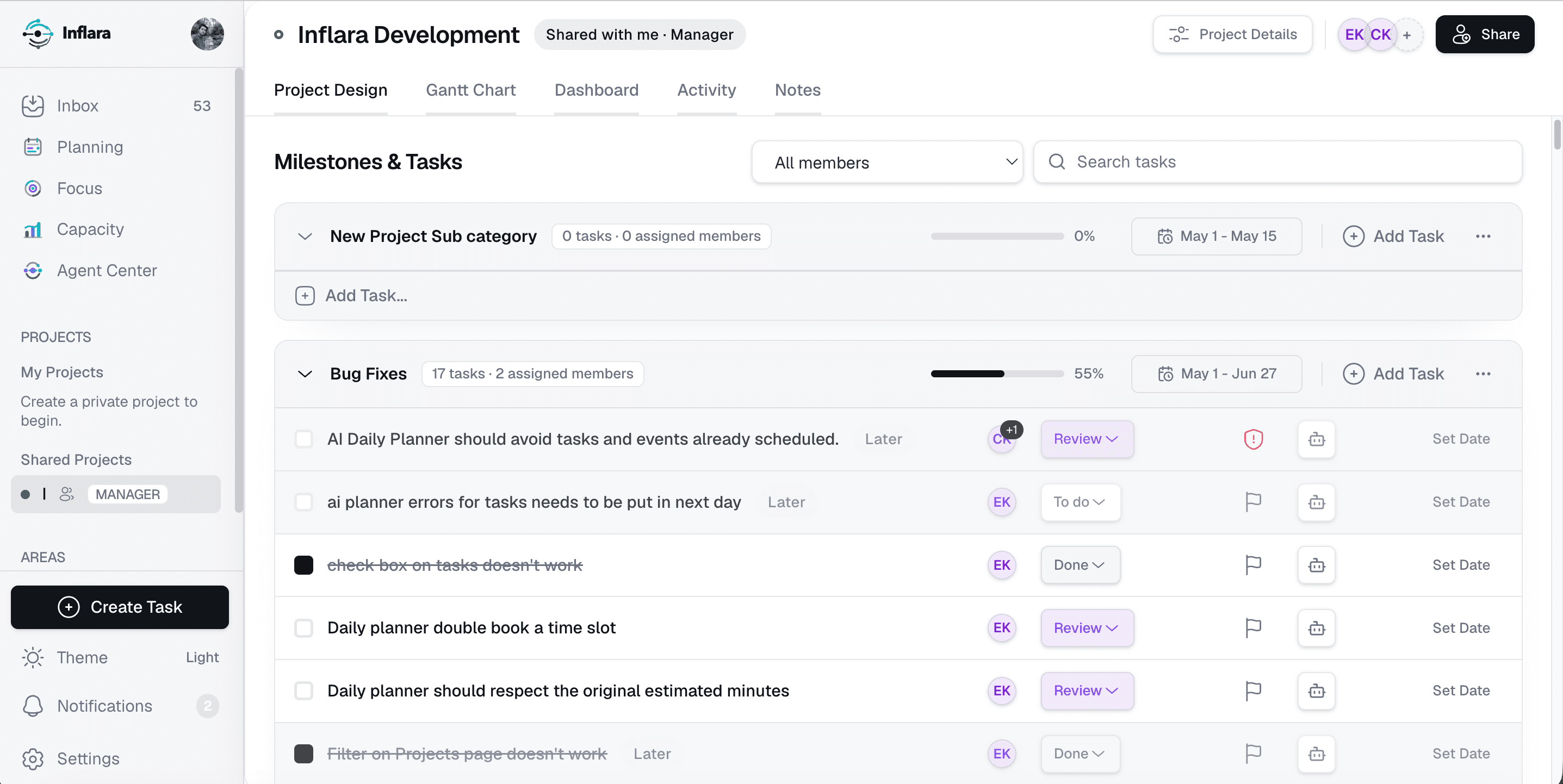Open the All members filter dropdown
Screen dimensions: 1563x784
887,162
